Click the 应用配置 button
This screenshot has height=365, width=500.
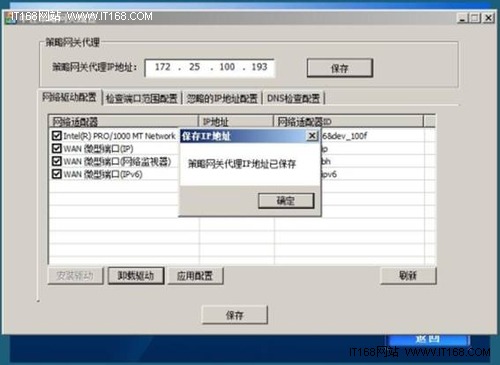click(x=195, y=276)
